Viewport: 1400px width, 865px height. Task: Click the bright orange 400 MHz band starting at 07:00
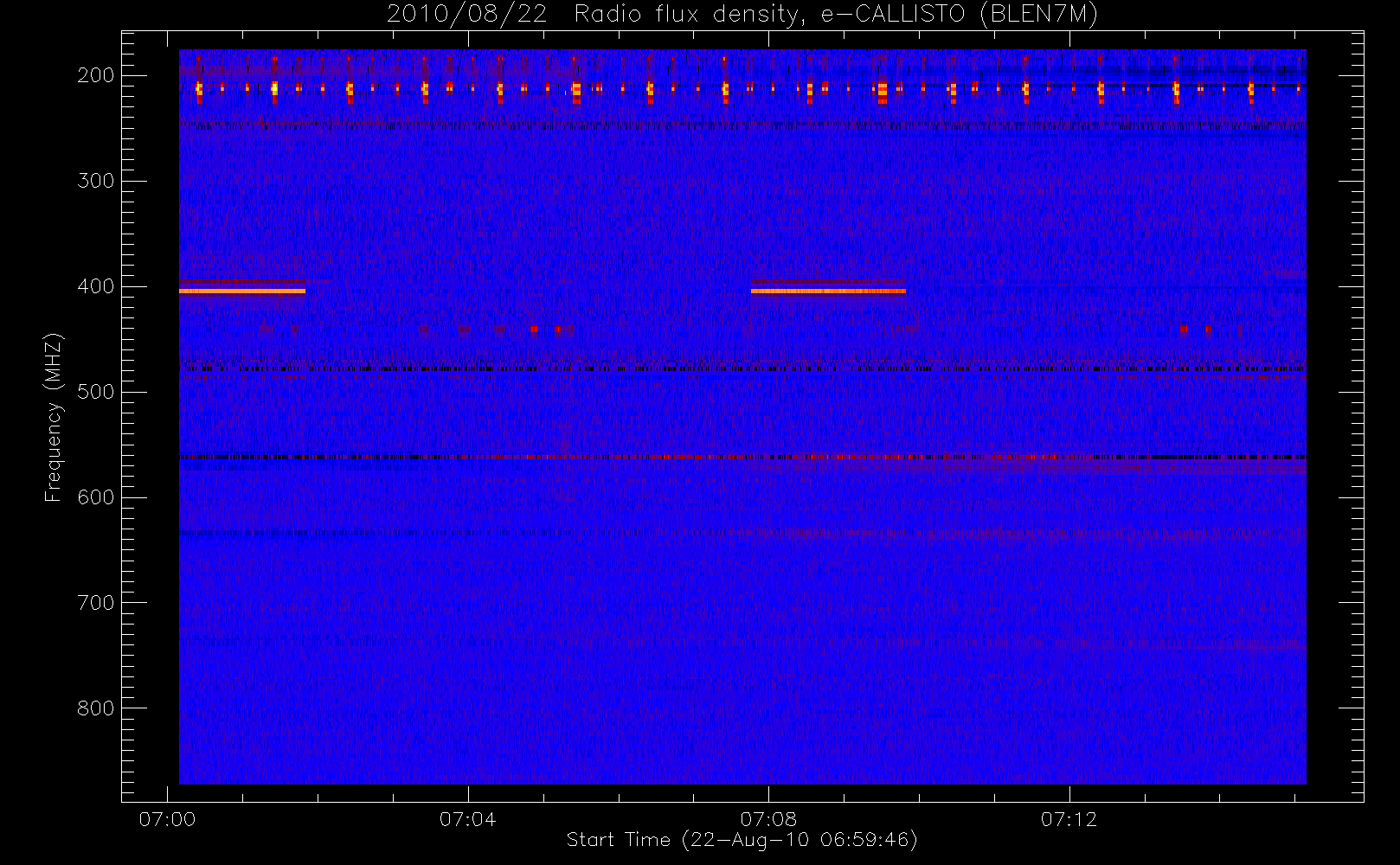pos(242,292)
